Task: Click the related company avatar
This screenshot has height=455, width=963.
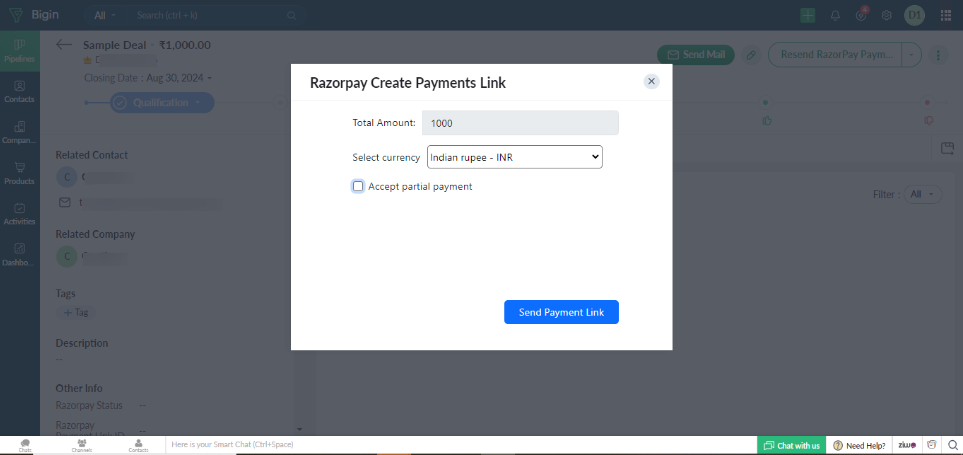Action: pos(66,256)
